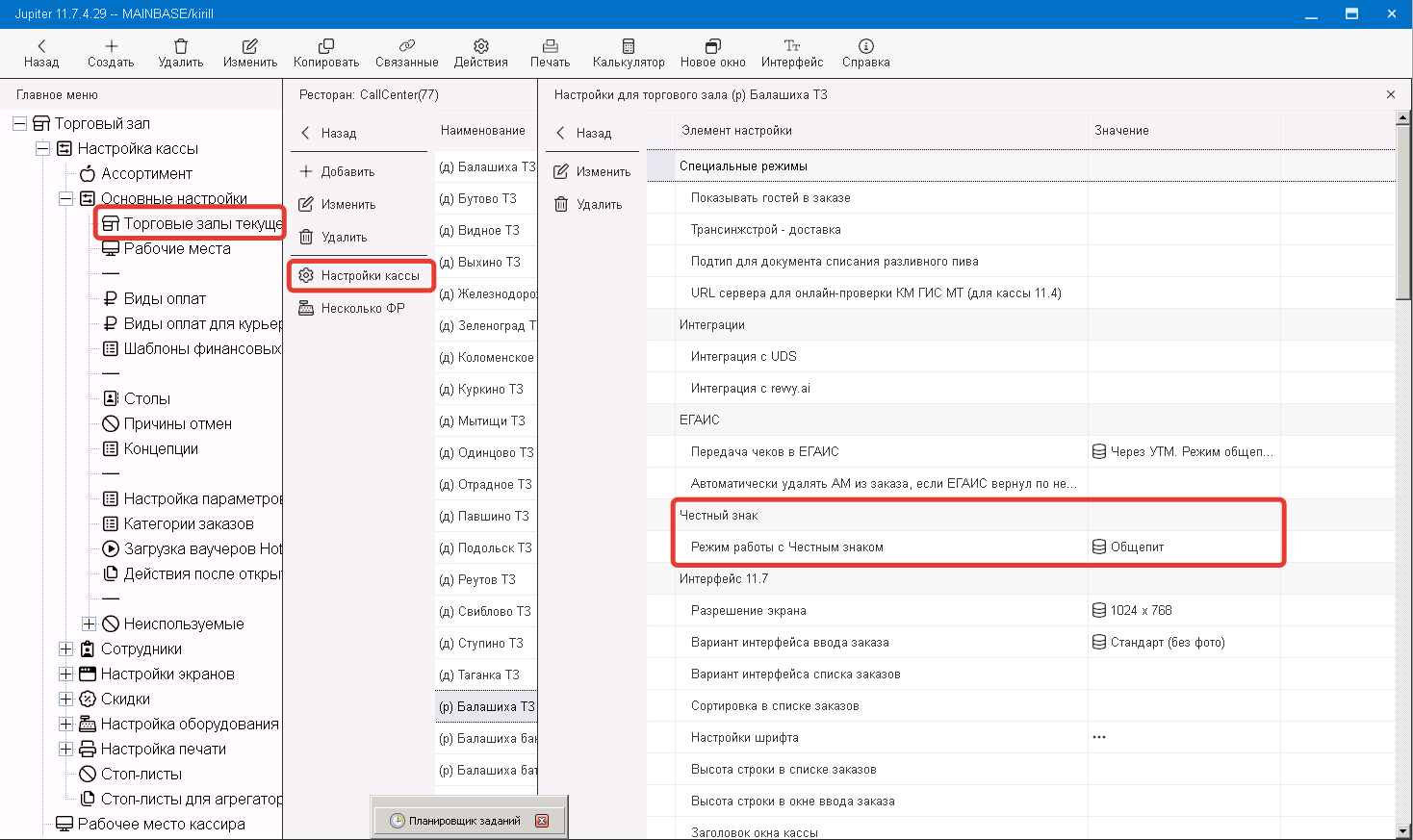Click the Назад toolbar arrow icon
Image resolution: width=1413 pixels, height=840 pixels.
pyautogui.click(x=41, y=45)
